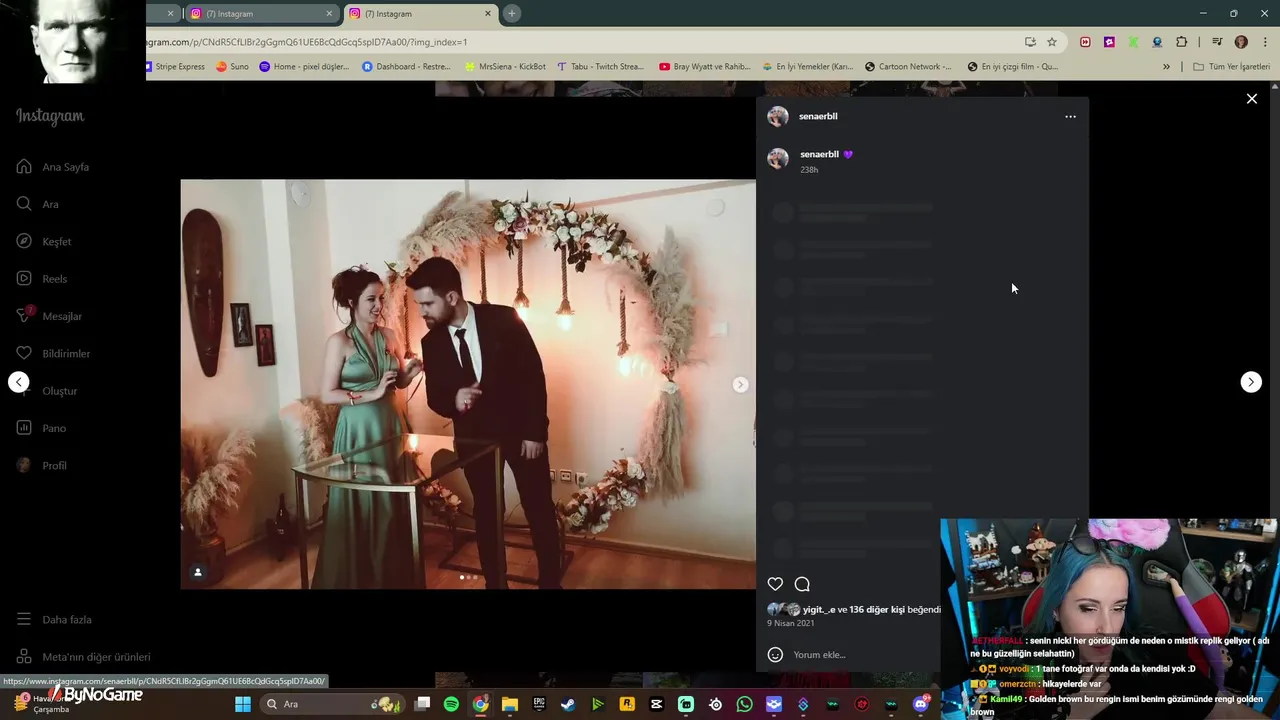Open Chrome from taskbar
The width and height of the screenshot is (1280, 720).
click(481, 704)
